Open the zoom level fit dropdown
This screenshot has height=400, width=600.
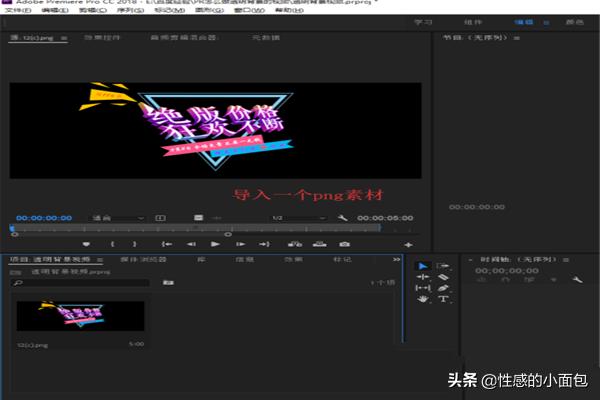[117, 218]
